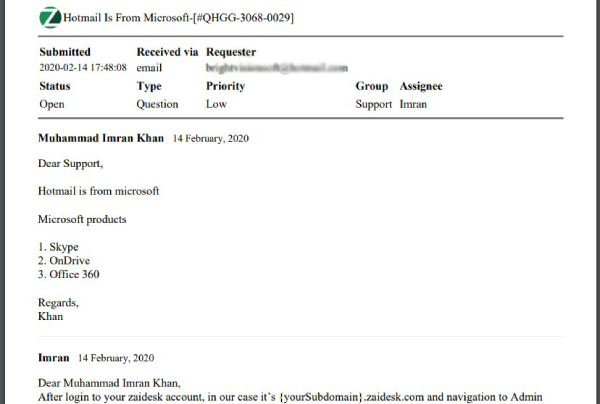Click list item '1. Skype'
Viewport: 600px width, 404px height.
(58, 247)
